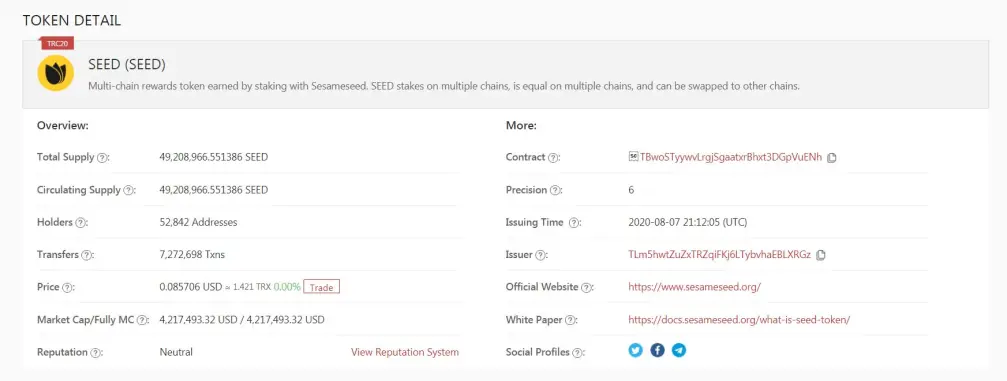Click the Neutral reputation value
1007x381 pixels.
(176, 352)
